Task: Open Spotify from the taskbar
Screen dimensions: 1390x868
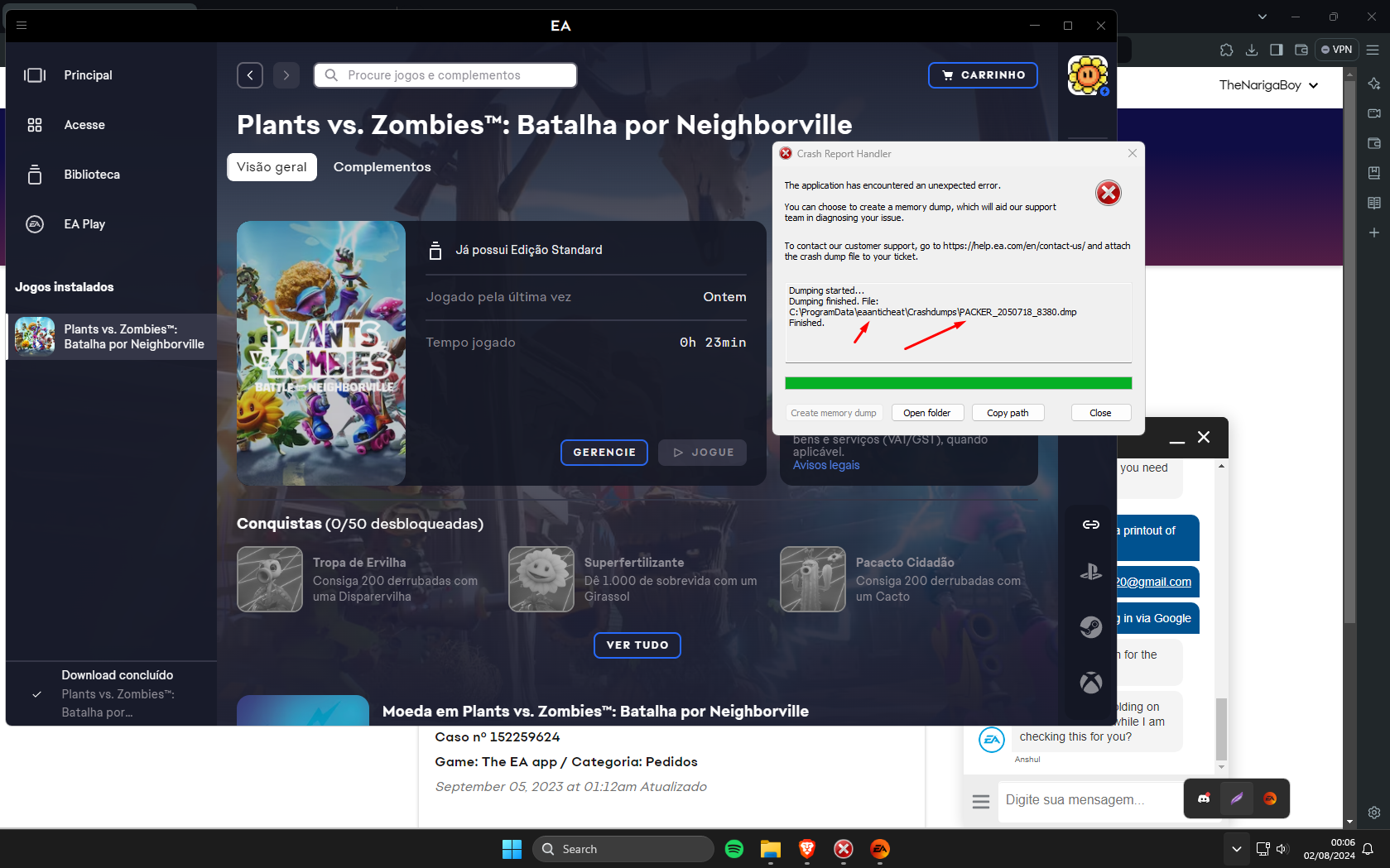Action: [734, 849]
